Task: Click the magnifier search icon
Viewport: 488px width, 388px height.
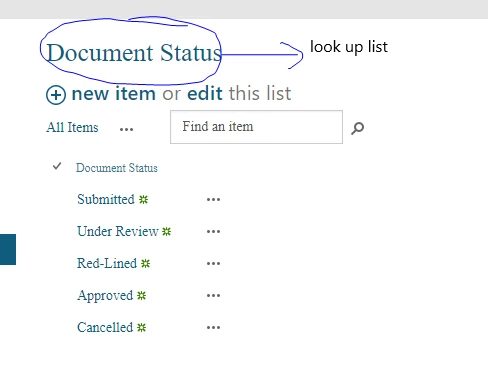Action: (x=357, y=128)
